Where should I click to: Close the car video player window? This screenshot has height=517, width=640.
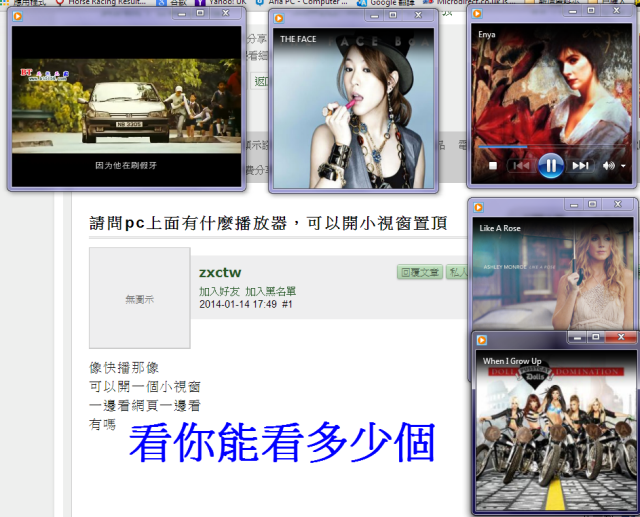225,13
